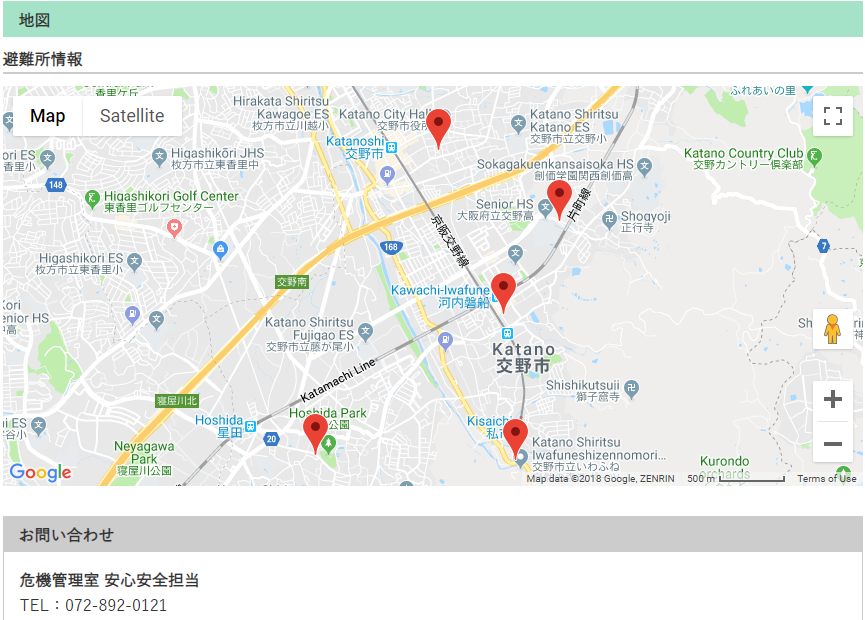This screenshot has width=865, height=620.
Task: Click the Hoshida station train icon
Action: click(x=250, y=426)
